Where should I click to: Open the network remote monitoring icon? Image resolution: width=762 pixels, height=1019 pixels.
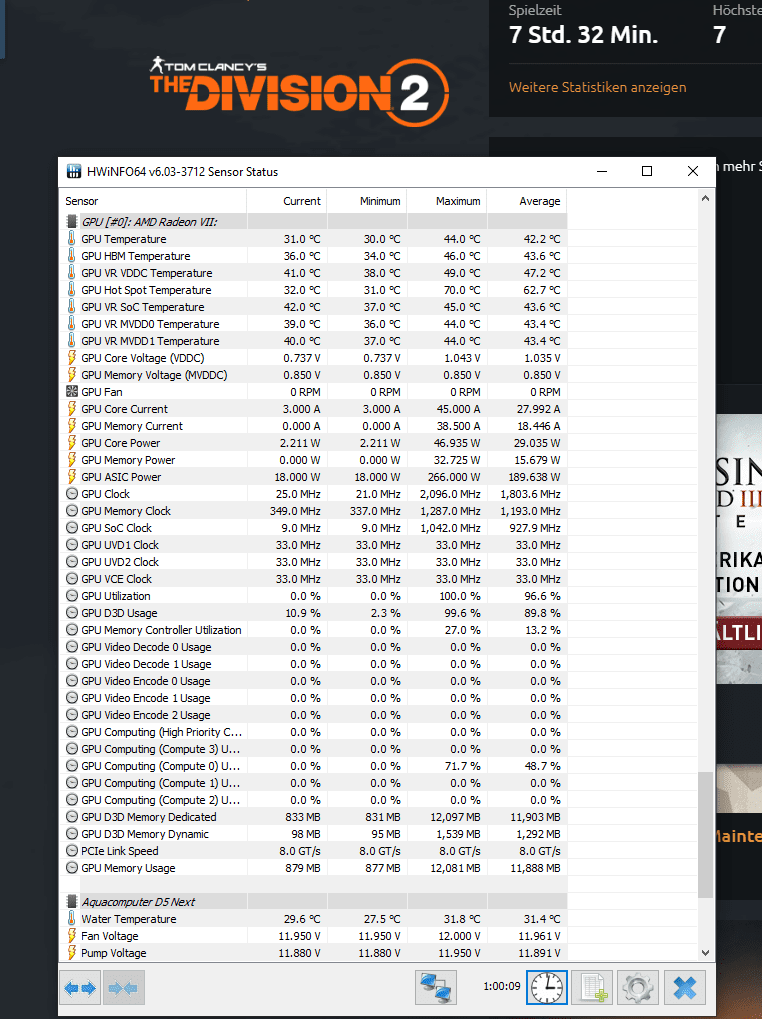(436, 988)
